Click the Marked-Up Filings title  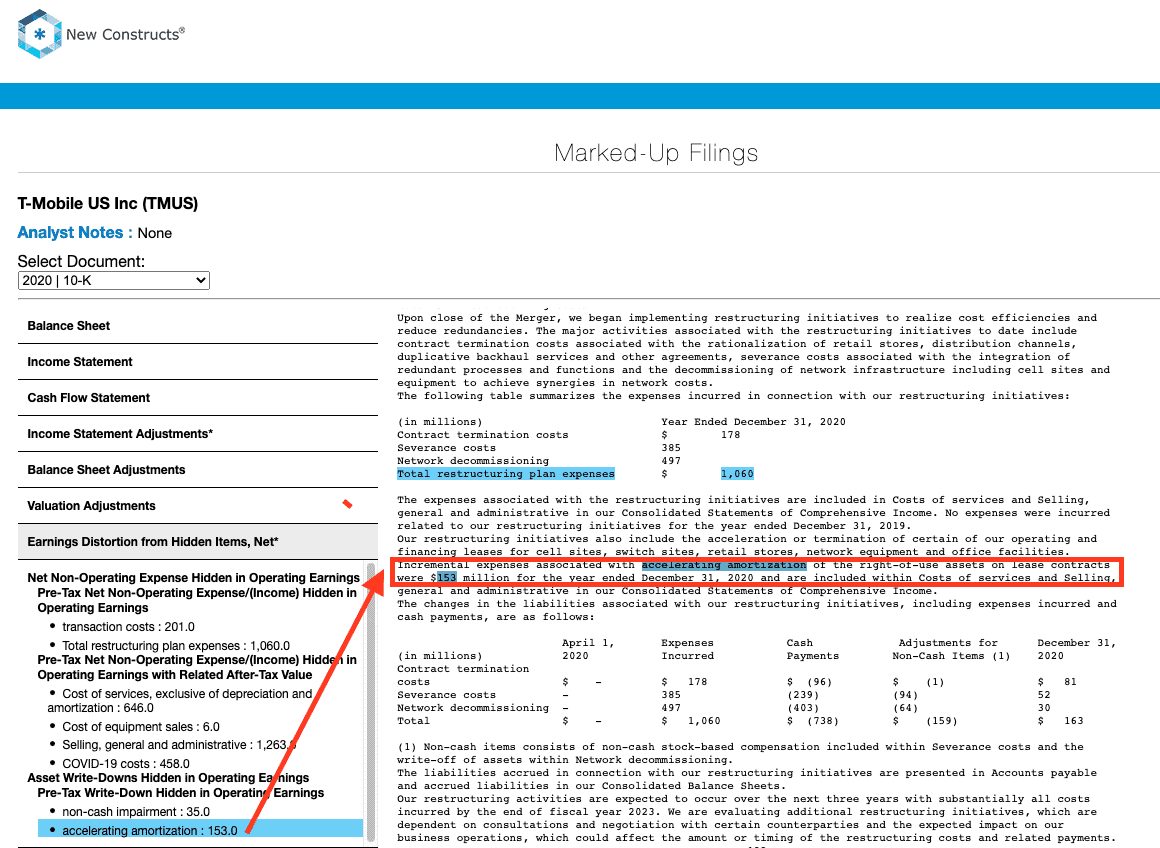[656, 153]
